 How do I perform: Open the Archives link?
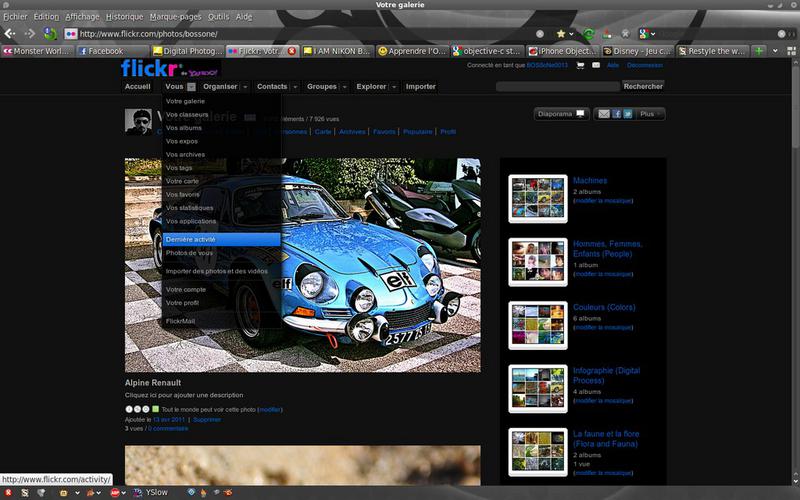[x=352, y=132]
